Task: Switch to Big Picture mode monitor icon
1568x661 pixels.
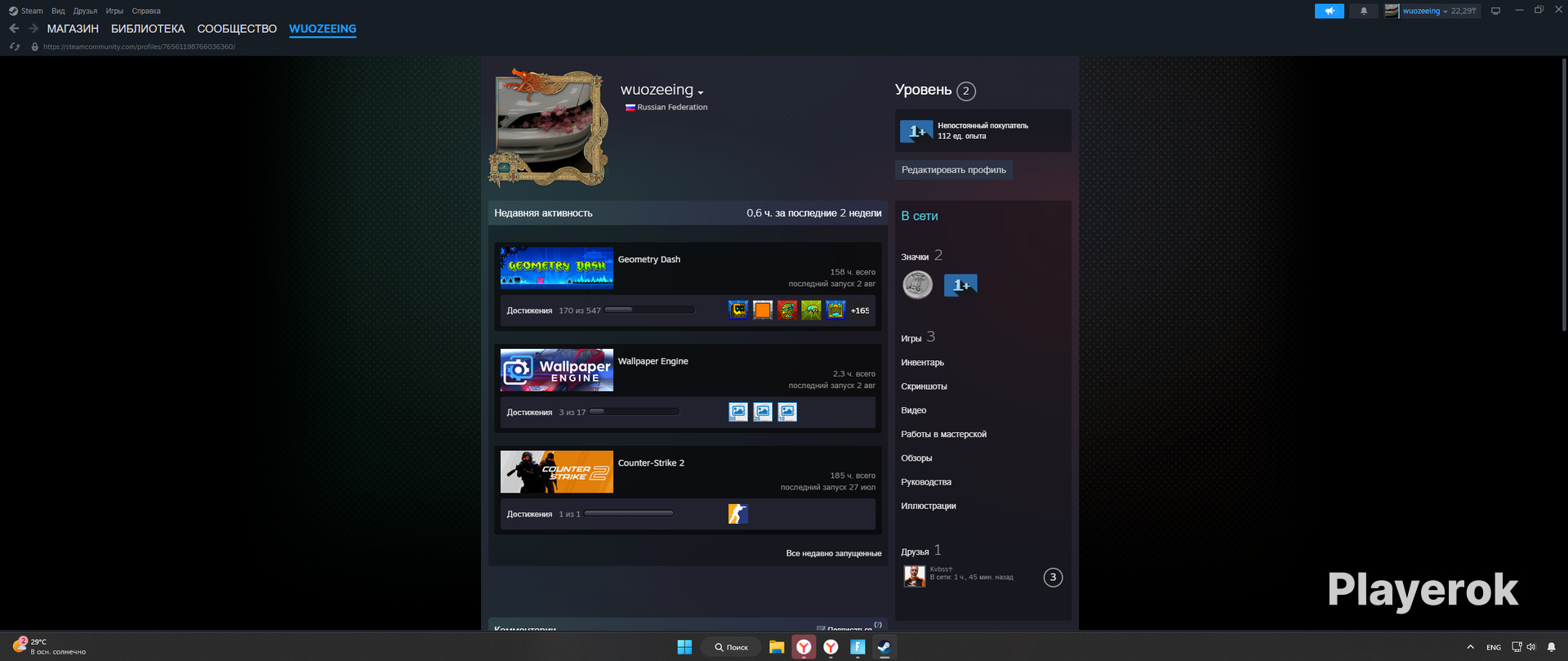Action: click(1495, 11)
